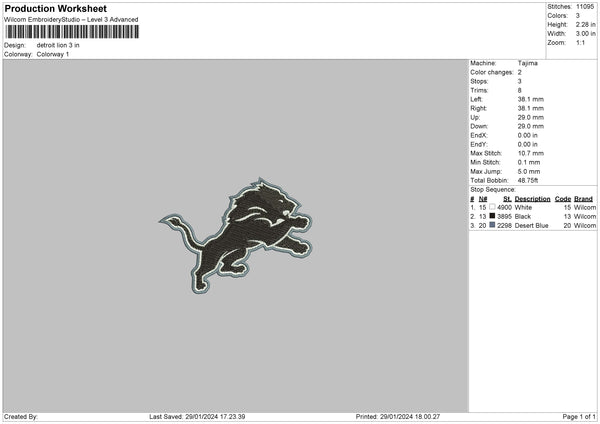600x424 pixels.
Task: Click the 'Right:' label
Action: click(x=478, y=108)
